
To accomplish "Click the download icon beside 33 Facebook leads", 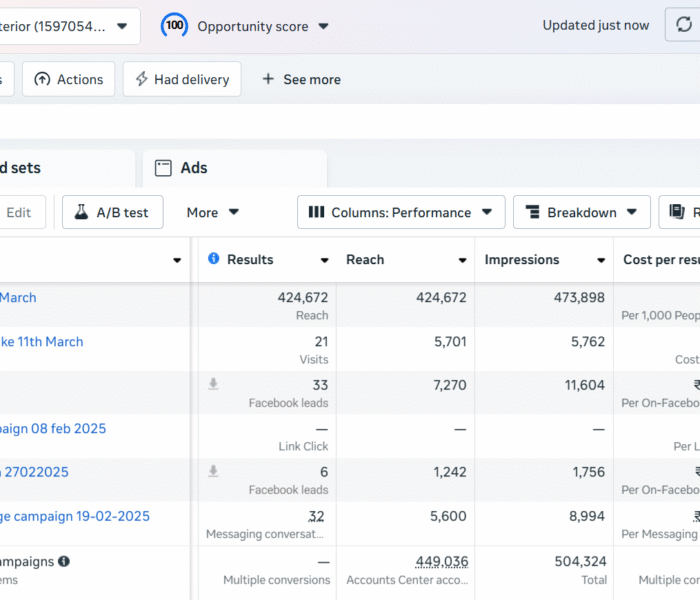I will tap(213, 385).
